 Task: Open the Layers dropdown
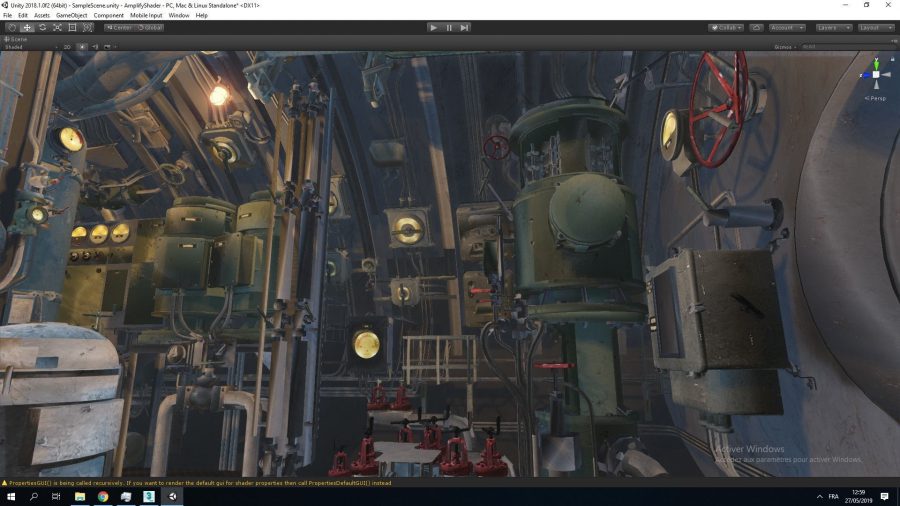point(833,27)
